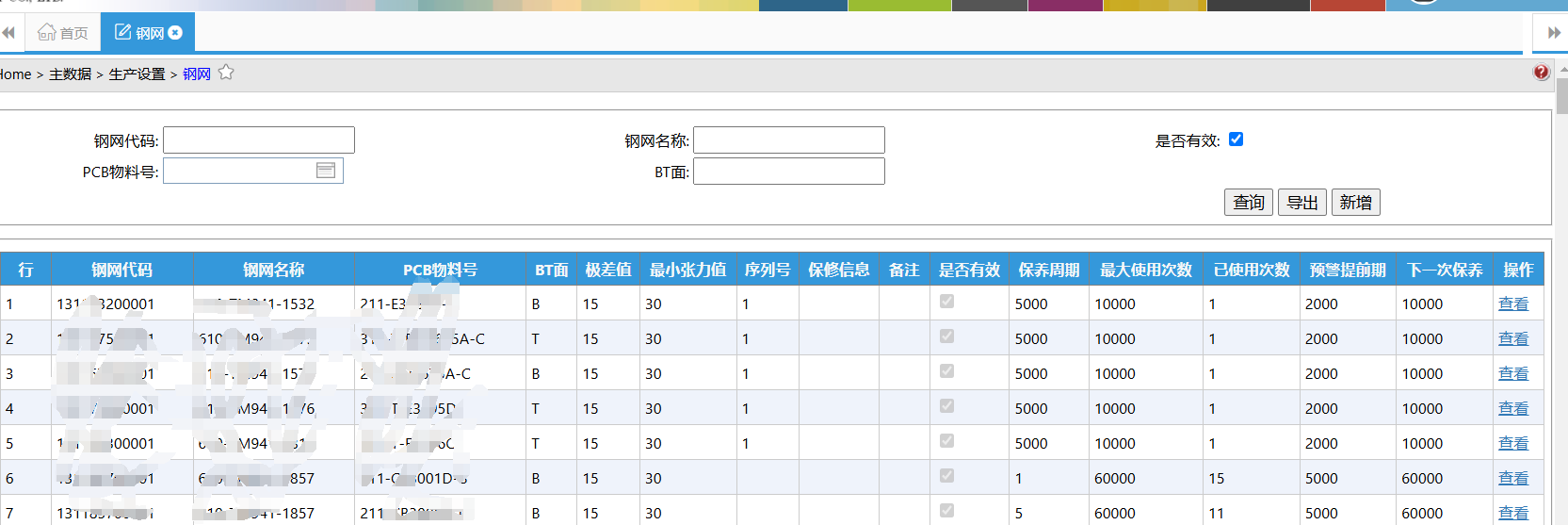Sort by 保修信息 column header
This screenshot has width=1568, height=525.
click(838, 270)
